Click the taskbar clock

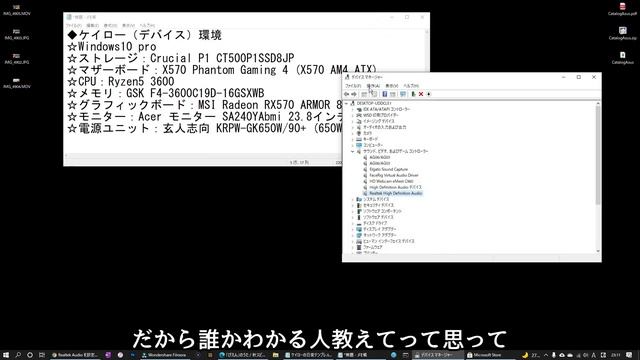[x=616, y=355]
